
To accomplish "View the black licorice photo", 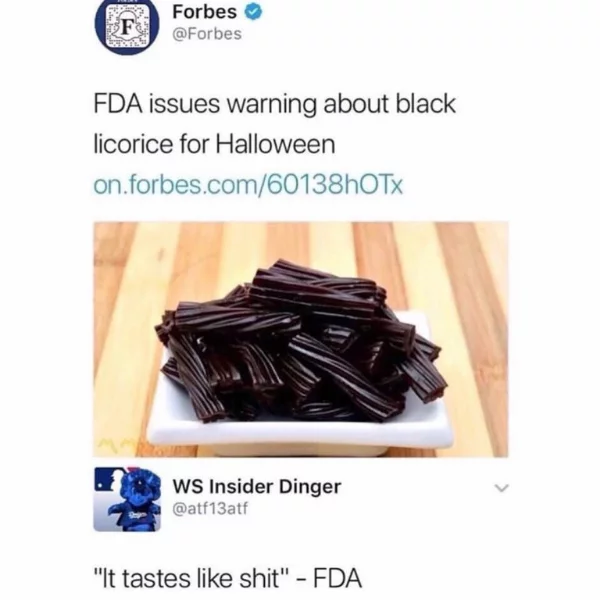I will click(301, 339).
